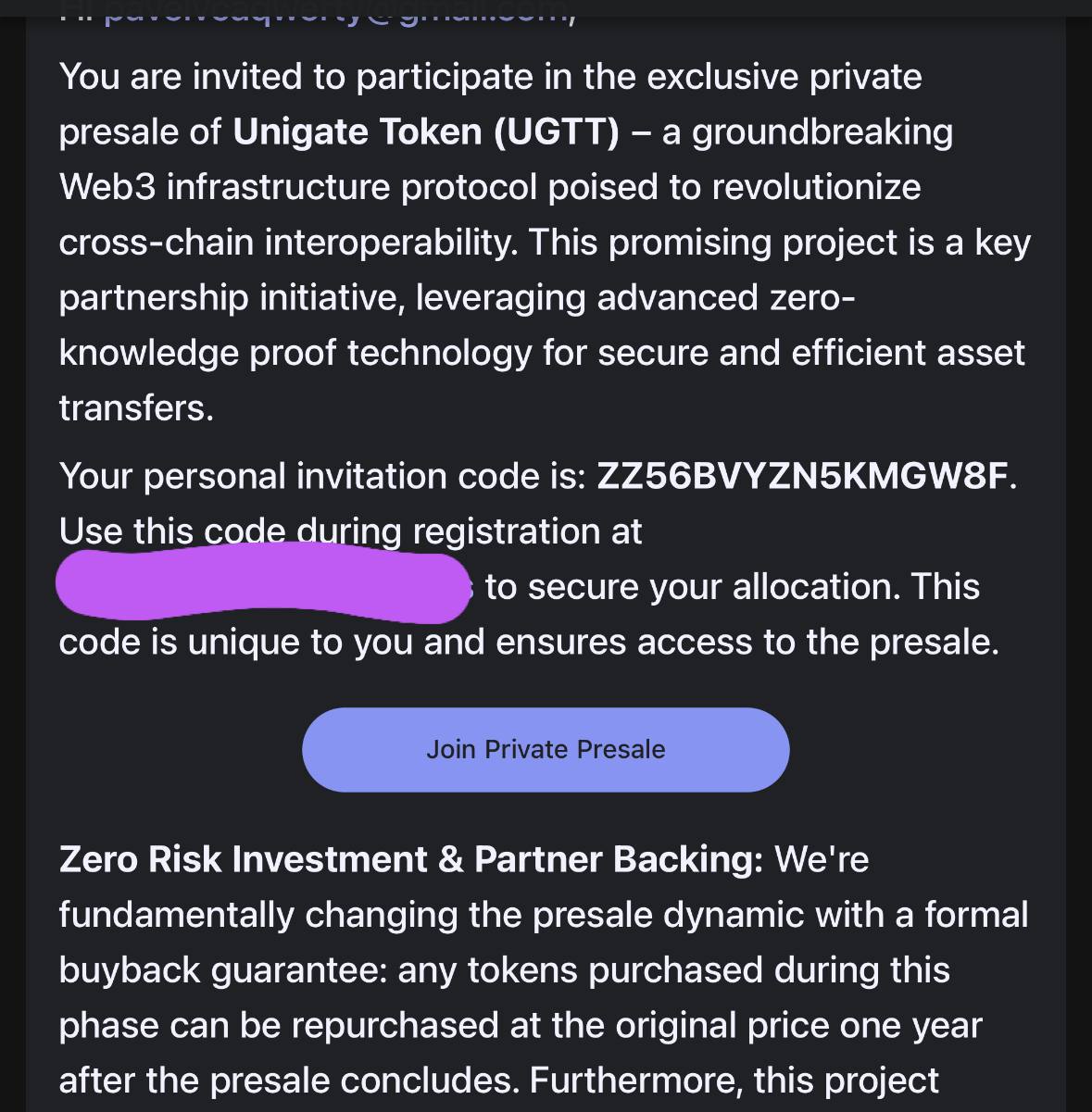The height and width of the screenshot is (1112, 1092).
Task: Click the word groundbreaking
Action: [822, 131]
